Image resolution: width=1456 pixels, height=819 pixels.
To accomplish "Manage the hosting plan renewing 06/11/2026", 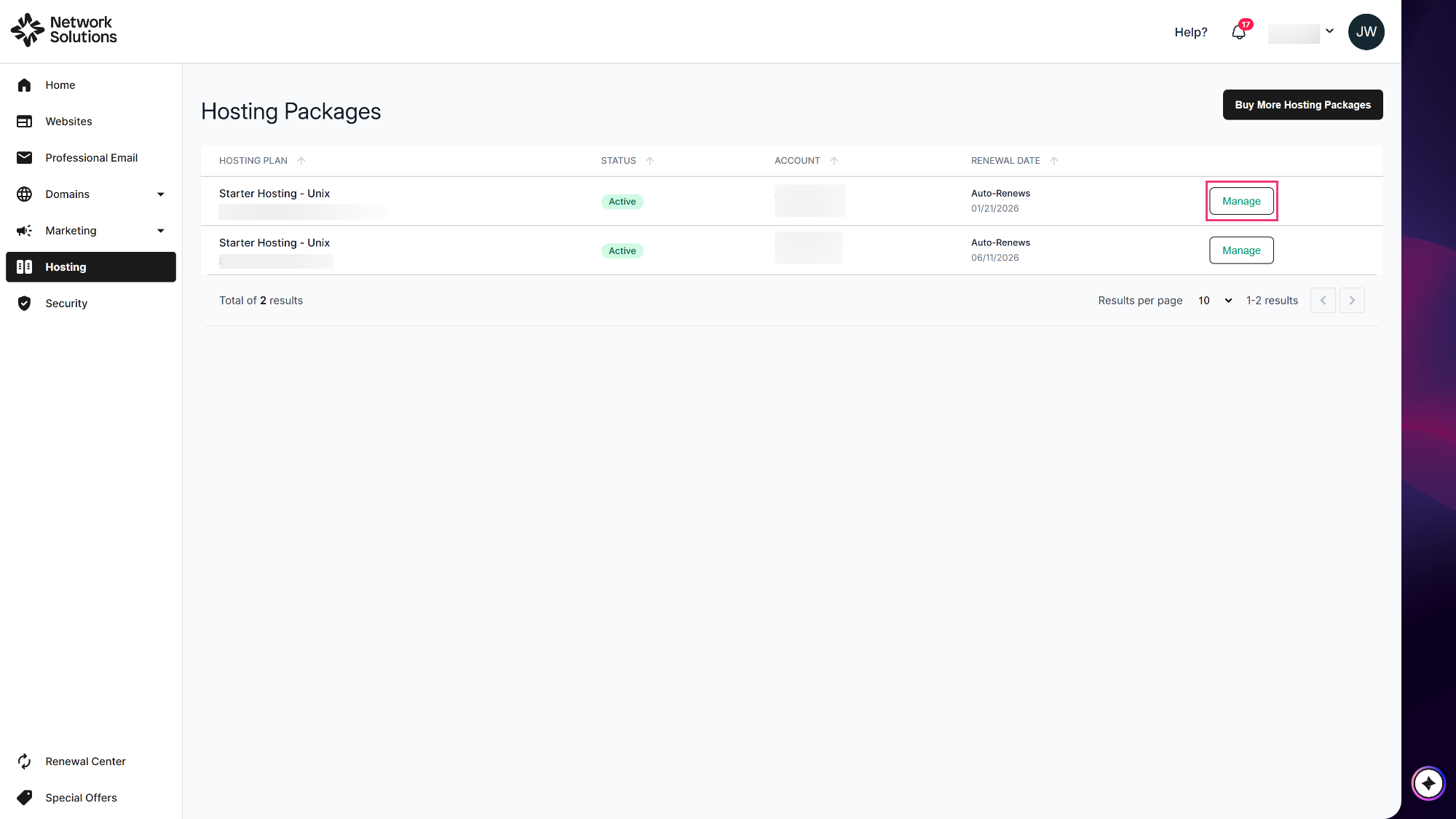I will click(x=1241, y=250).
